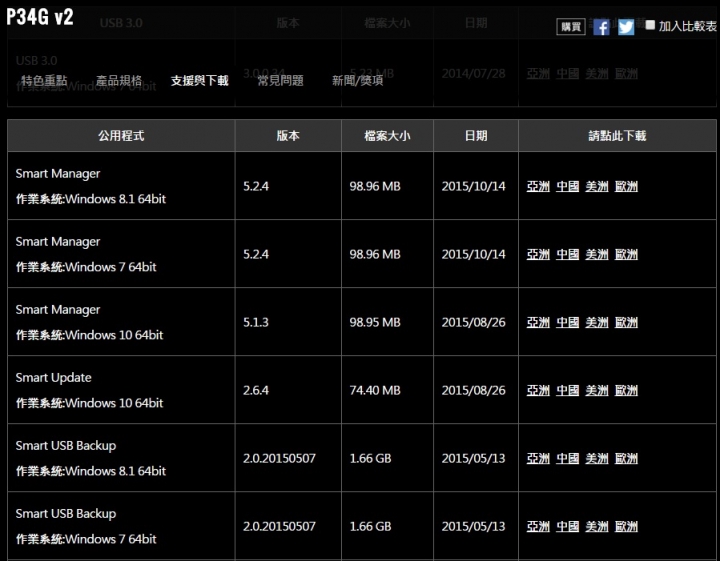Select version 2.6.4 cell
The height and width of the screenshot is (561, 720).
pyautogui.click(x=288, y=390)
